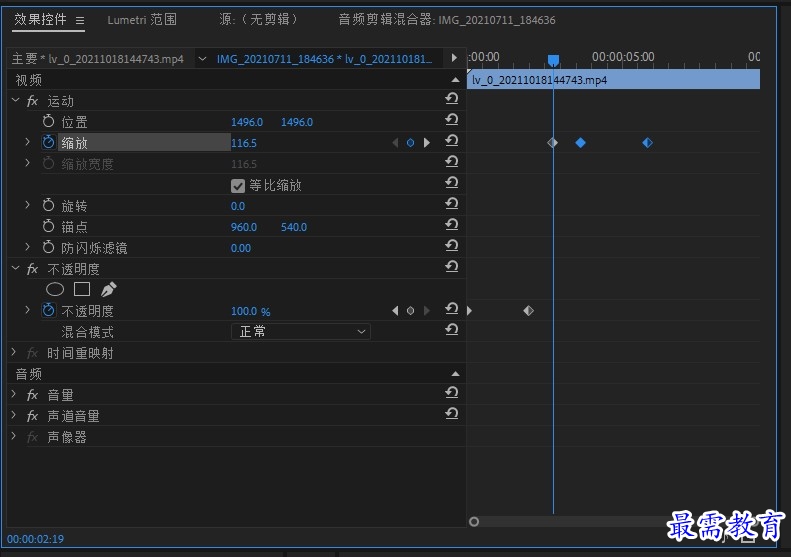Collapse the 音频 section triangle
This screenshot has width=791, height=557.
[456, 374]
